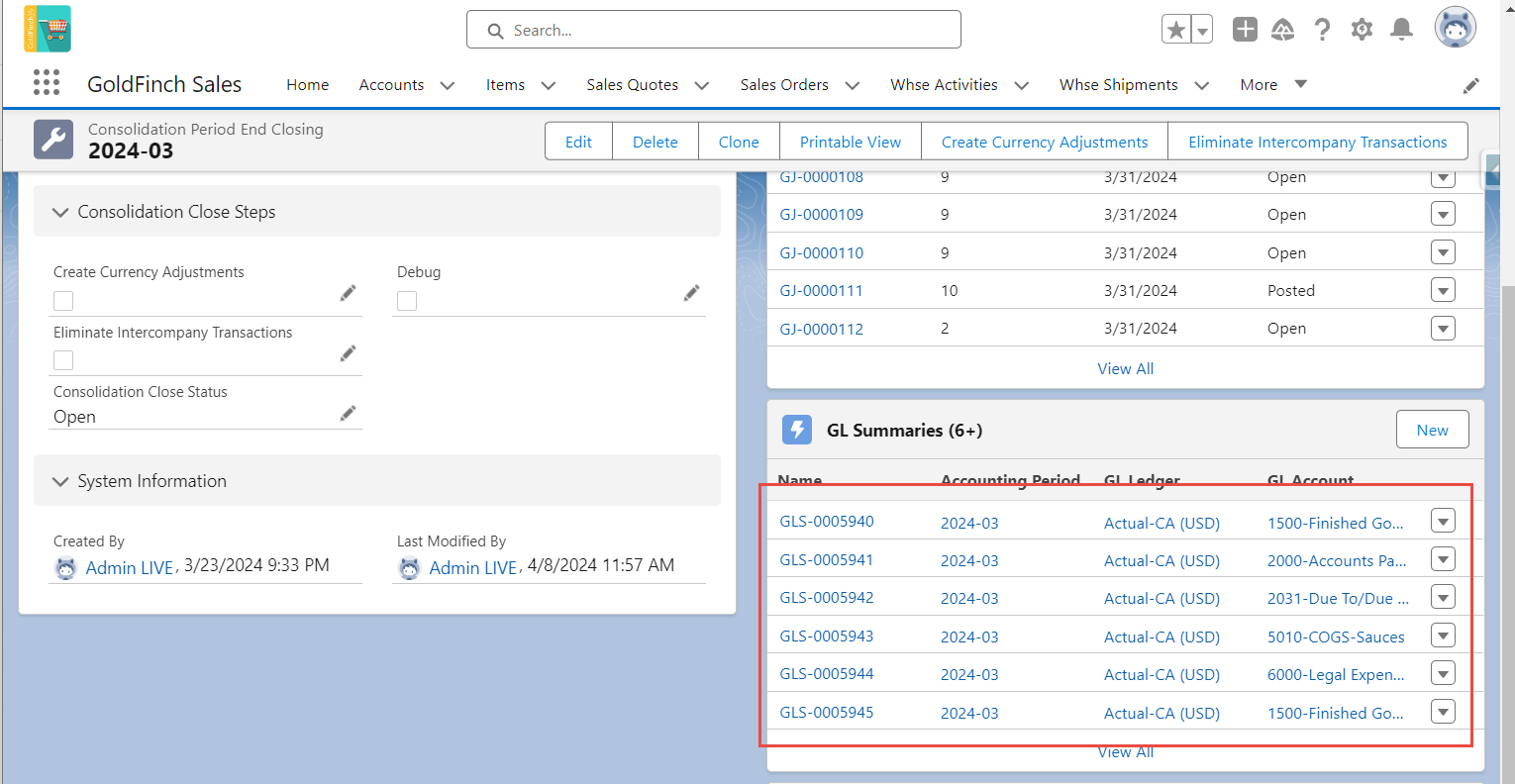Viewport: 1515px width, 784px height.
Task: Toggle the Eliminate Intercompany Transactions checkbox
Action: [63, 360]
